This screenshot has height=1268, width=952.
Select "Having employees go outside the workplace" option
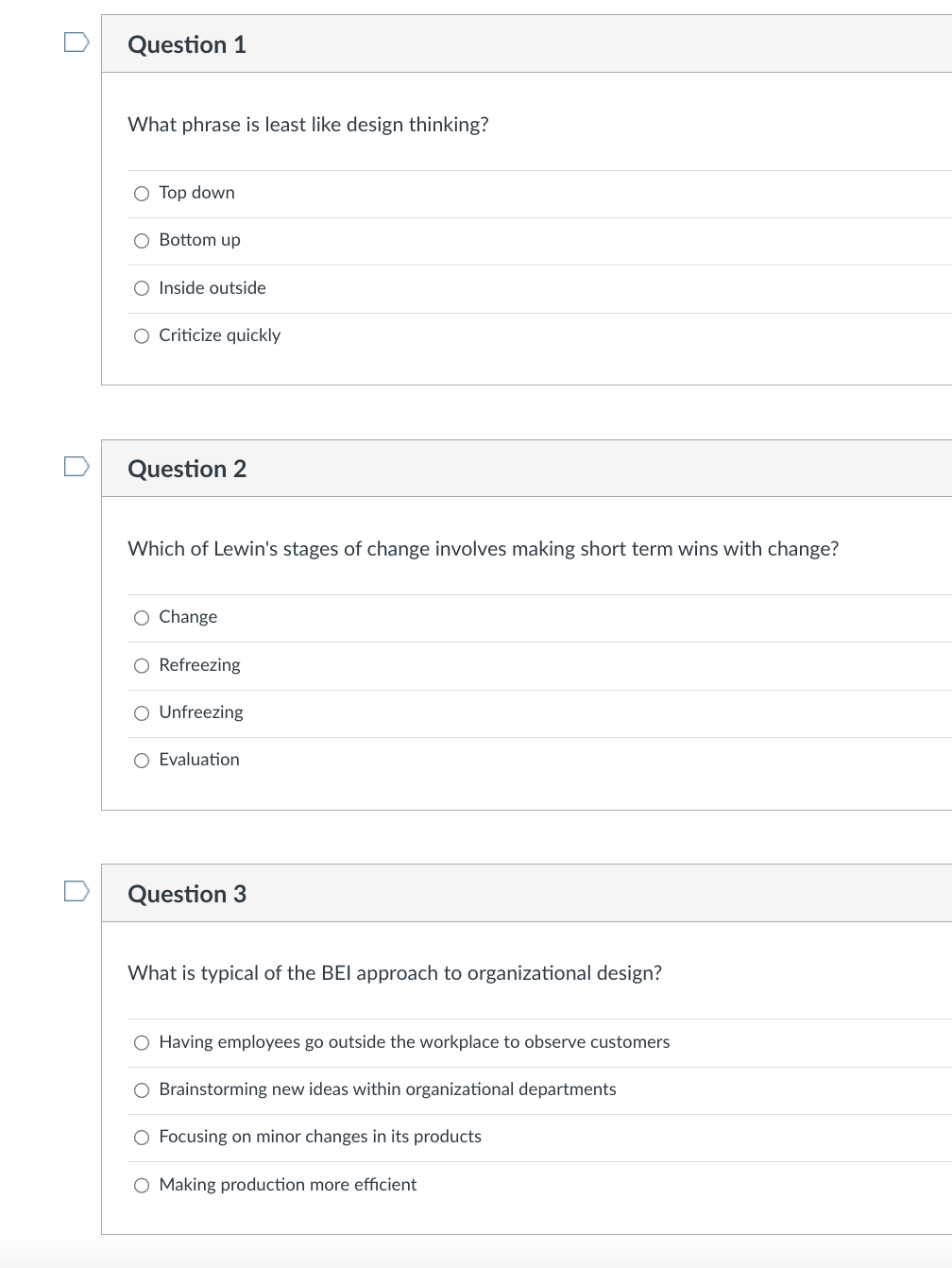click(x=141, y=1042)
